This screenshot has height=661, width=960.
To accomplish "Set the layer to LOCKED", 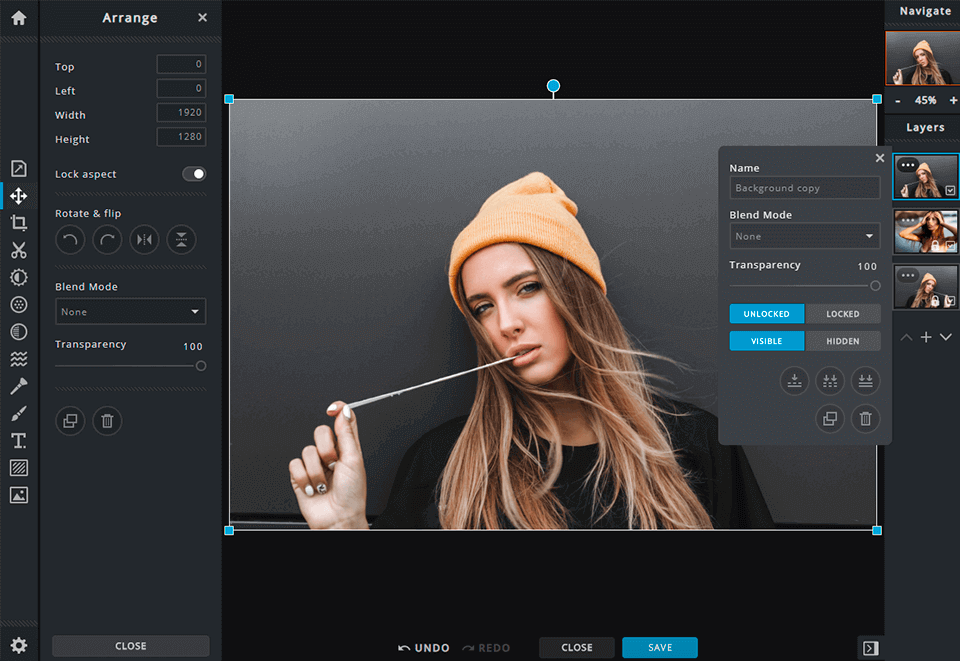I will pyautogui.click(x=842, y=314).
